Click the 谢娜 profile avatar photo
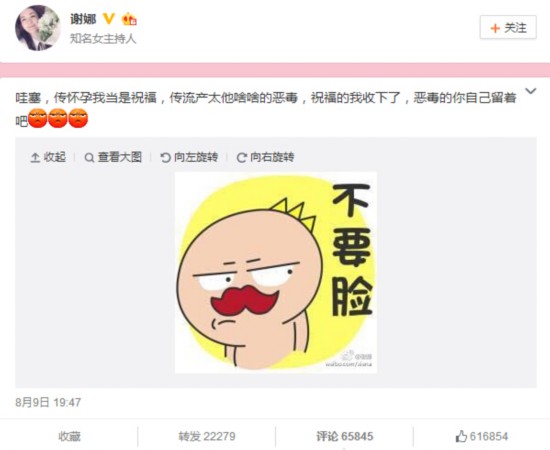Screen dimensions: 550x450 pyautogui.click(x=38, y=28)
